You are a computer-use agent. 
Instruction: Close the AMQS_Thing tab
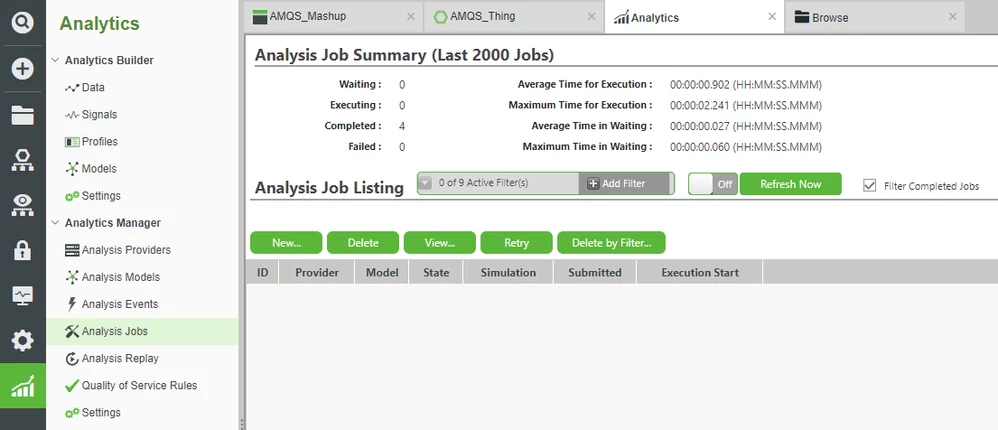pos(591,17)
